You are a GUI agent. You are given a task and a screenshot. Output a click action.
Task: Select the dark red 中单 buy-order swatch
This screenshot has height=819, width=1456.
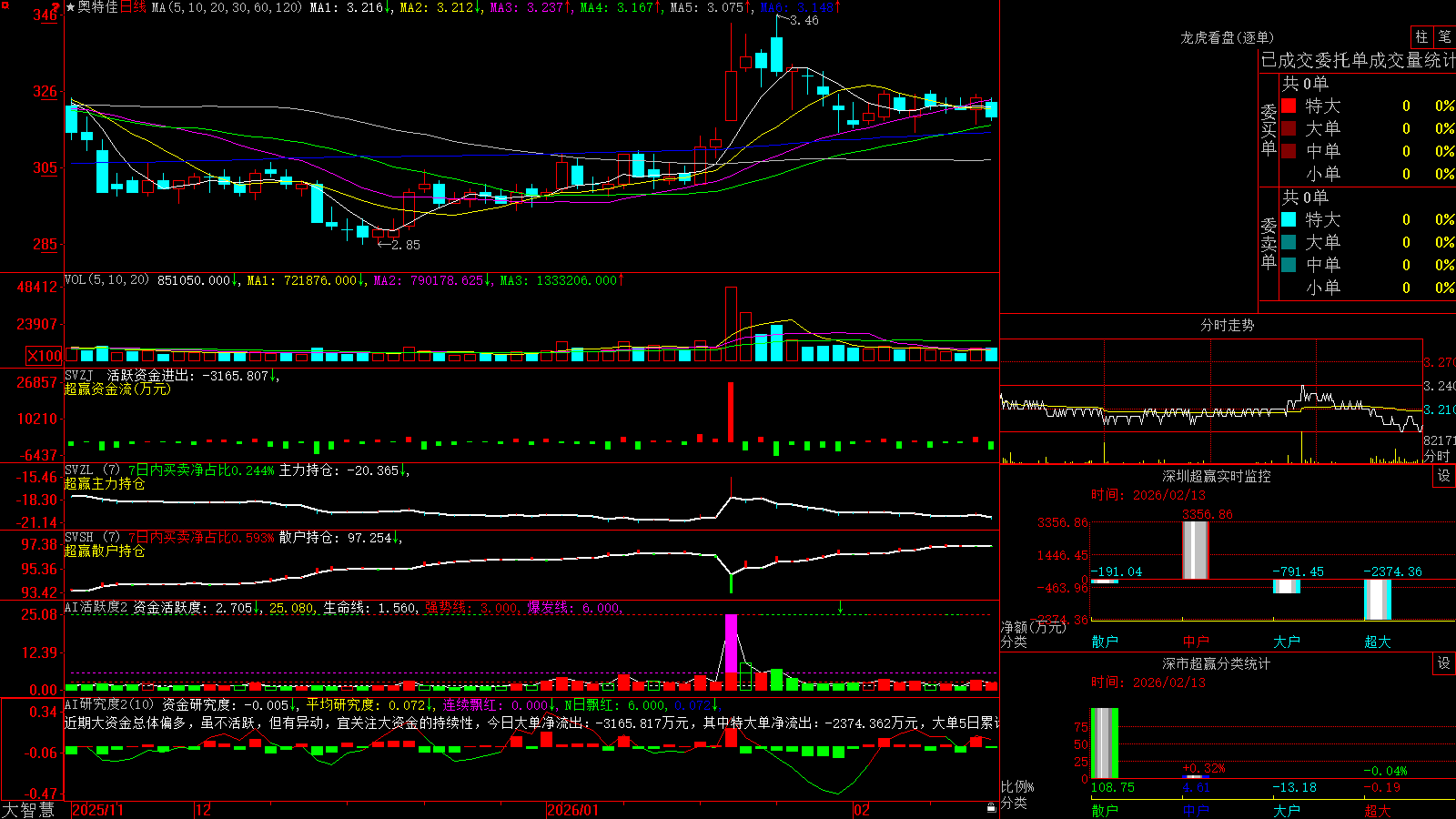(1289, 151)
